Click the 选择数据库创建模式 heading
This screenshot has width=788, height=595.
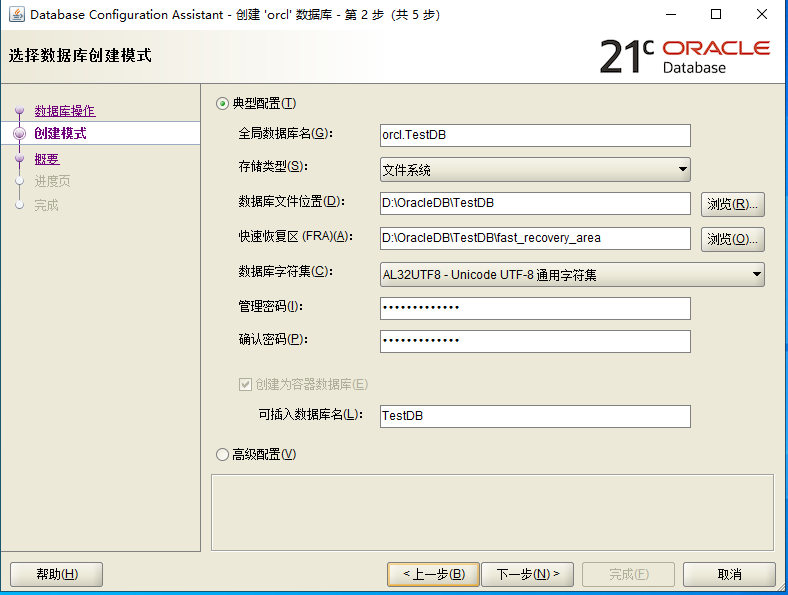coord(80,55)
